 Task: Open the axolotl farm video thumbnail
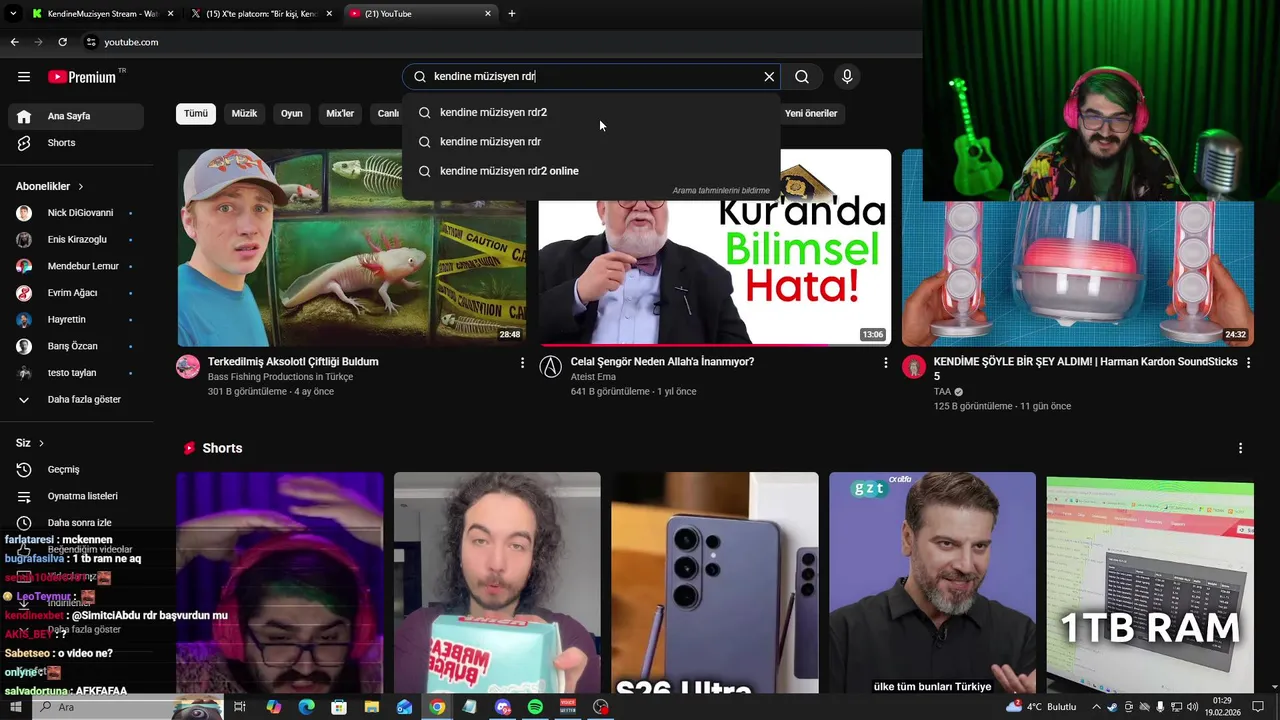(x=352, y=248)
